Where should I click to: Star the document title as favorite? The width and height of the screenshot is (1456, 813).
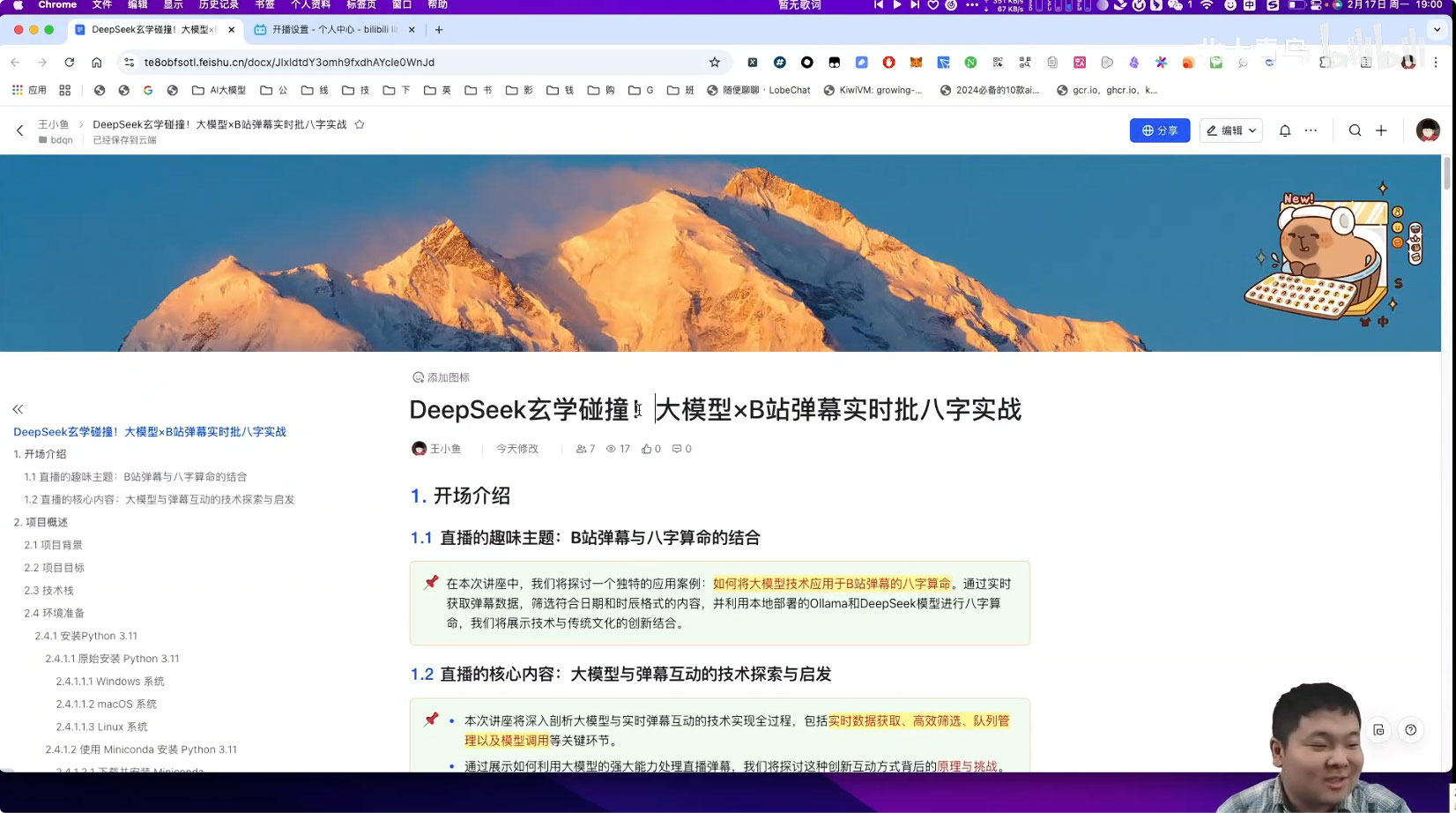click(360, 124)
